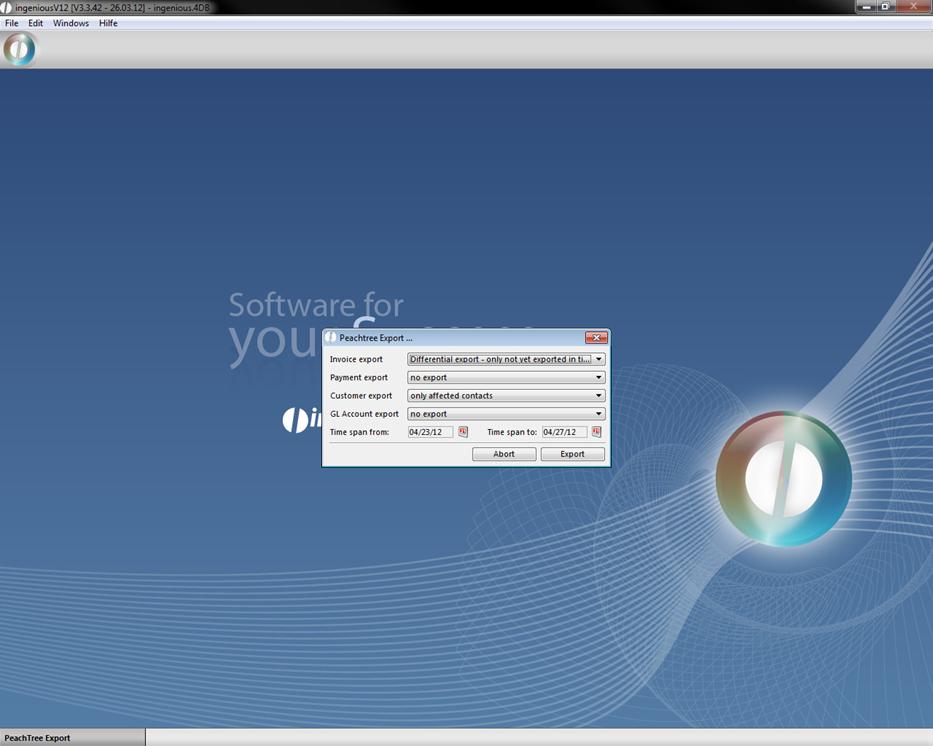The image size is (933, 746).
Task: Open the Payment export dropdown
Action: (599, 377)
